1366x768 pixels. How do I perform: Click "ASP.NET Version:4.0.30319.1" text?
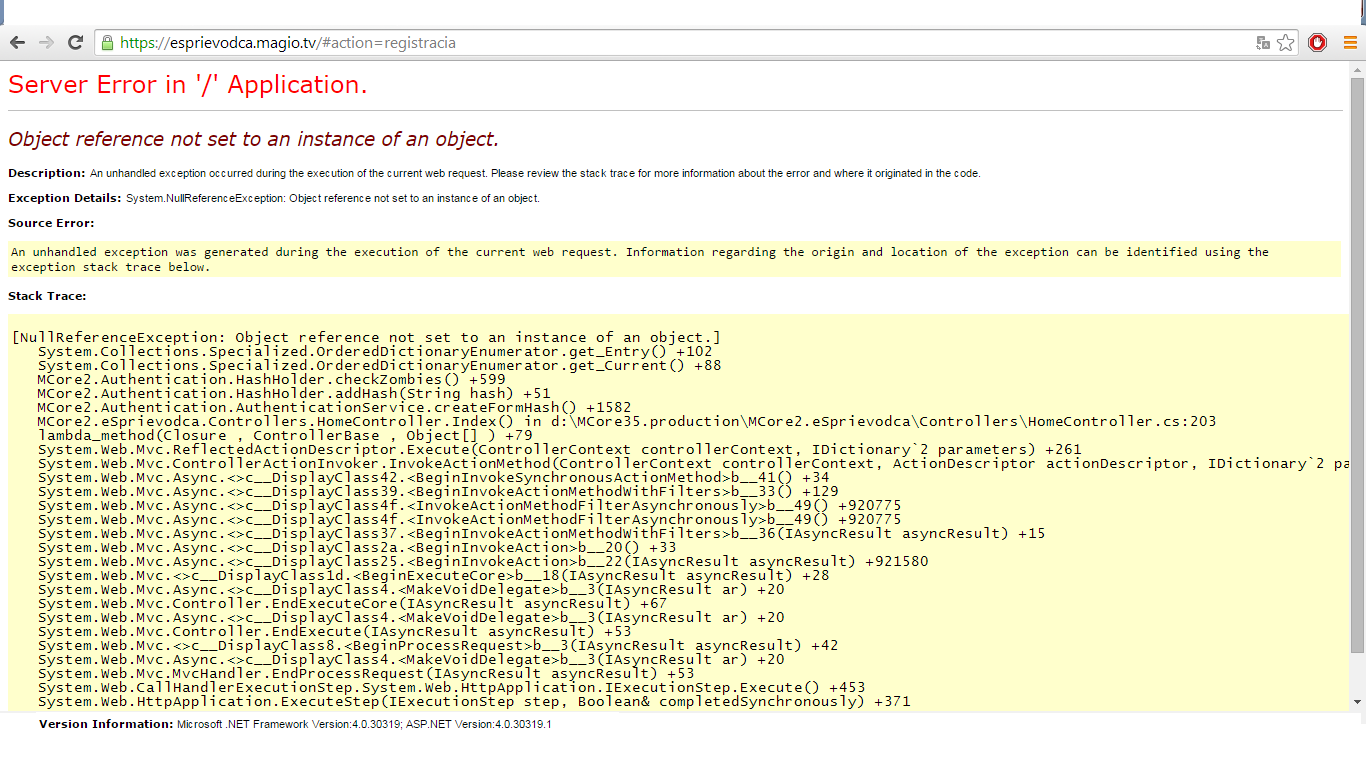pos(478,723)
